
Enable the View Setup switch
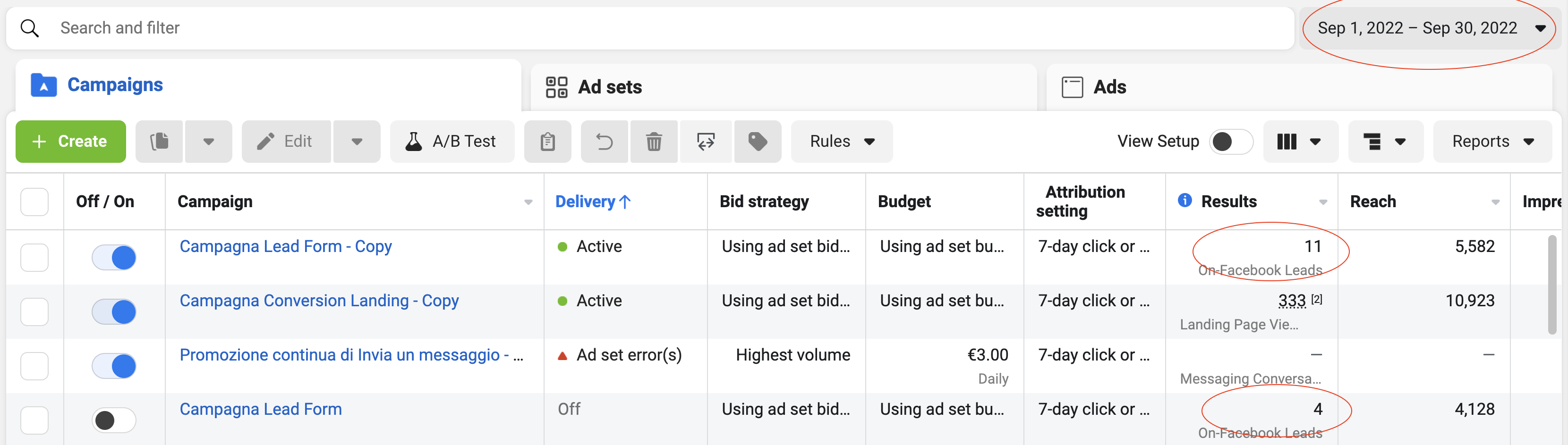coord(1230,142)
